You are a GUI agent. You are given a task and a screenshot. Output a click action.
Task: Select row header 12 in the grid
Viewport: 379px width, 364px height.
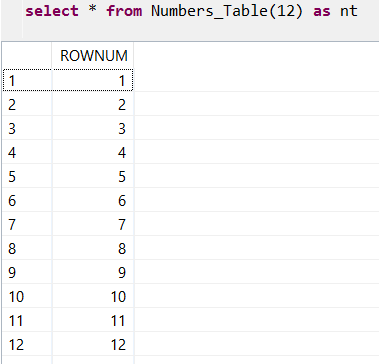27,344
